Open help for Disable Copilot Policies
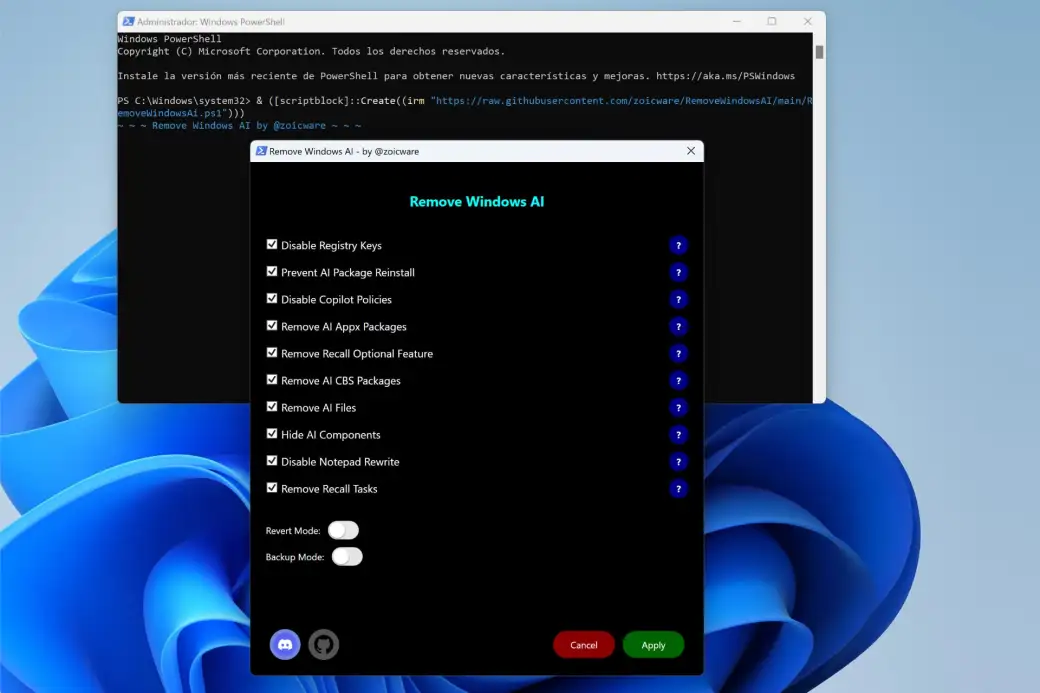Image resolution: width=1040 pixels, height=693 pixels. point(679,299)
